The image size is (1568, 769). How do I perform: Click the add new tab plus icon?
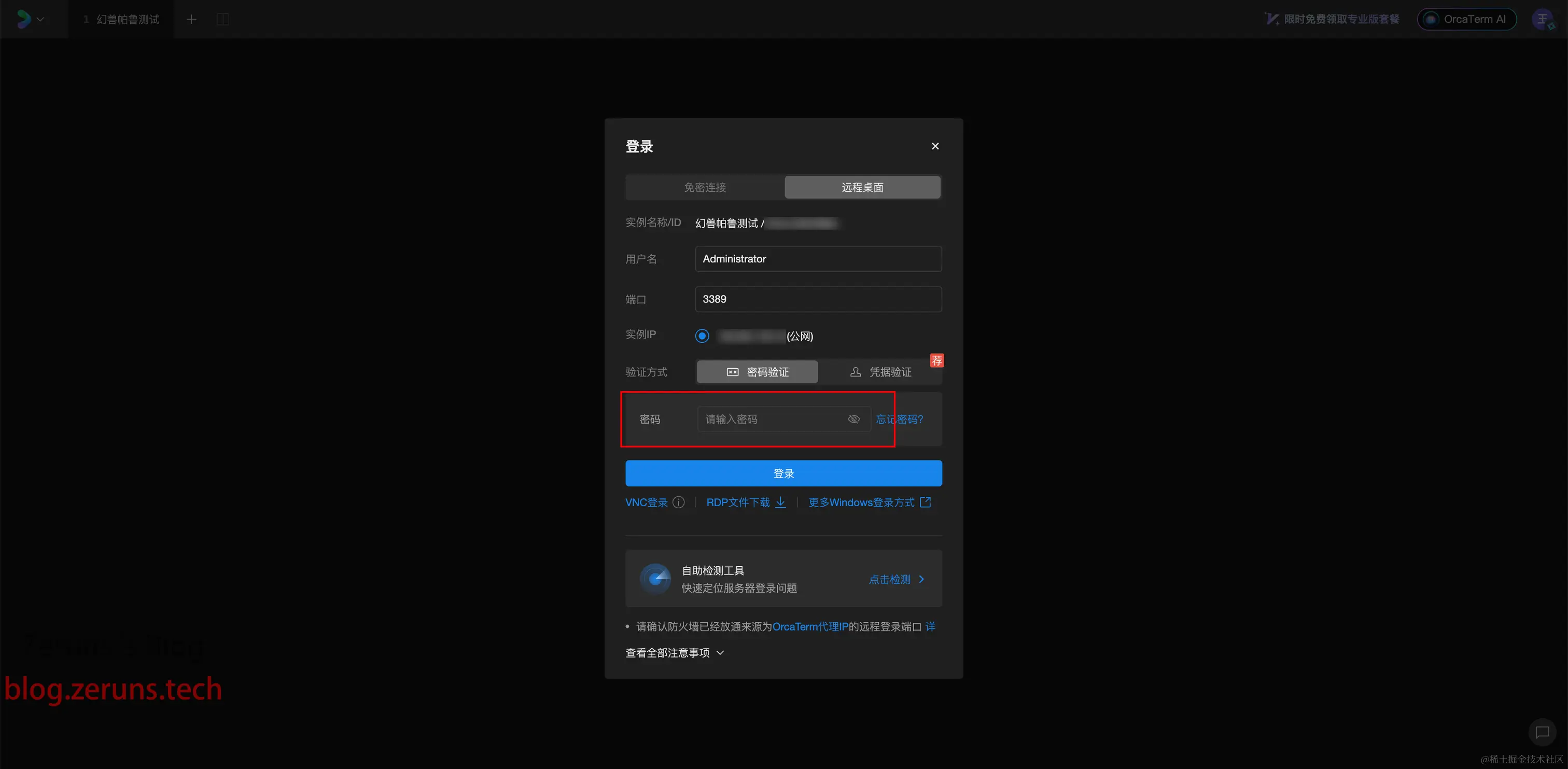pyautogui.click(x=191, y=20)
